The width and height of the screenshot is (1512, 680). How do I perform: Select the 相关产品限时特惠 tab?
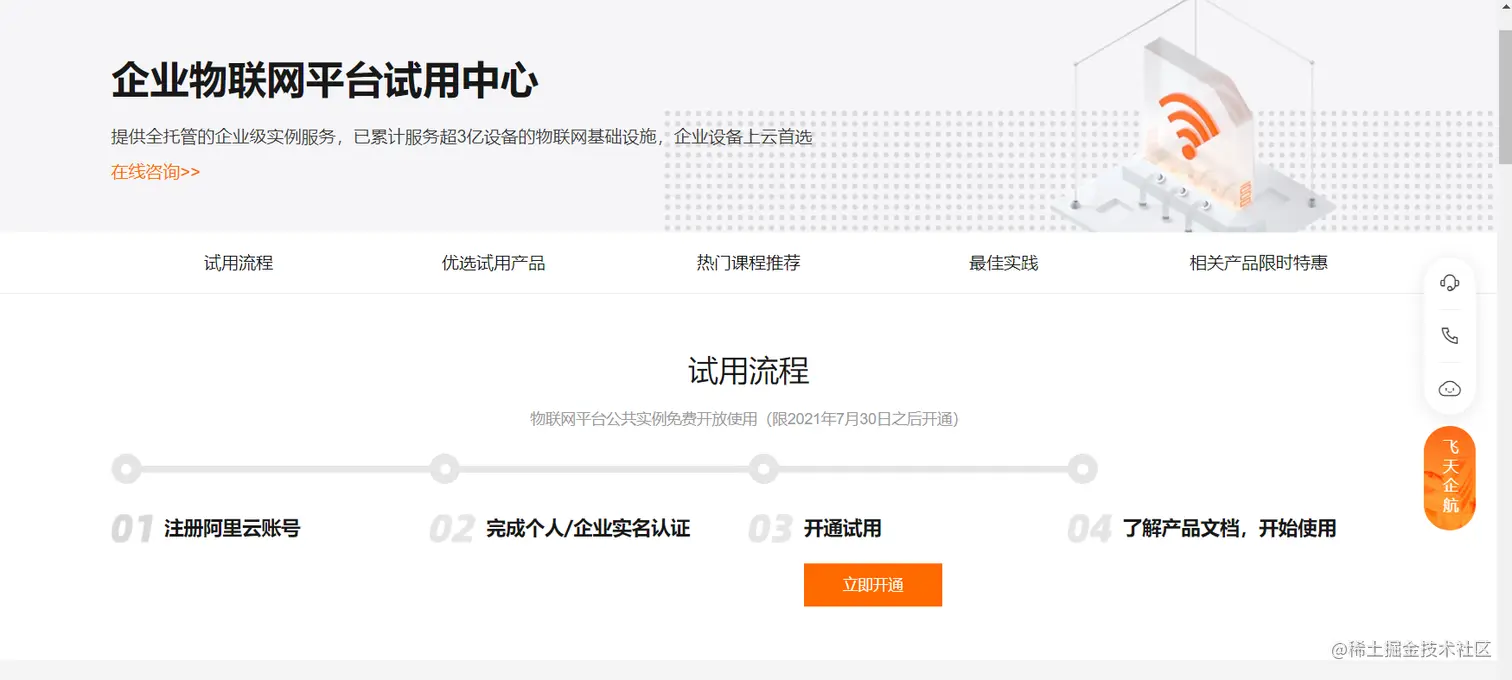1258,263
